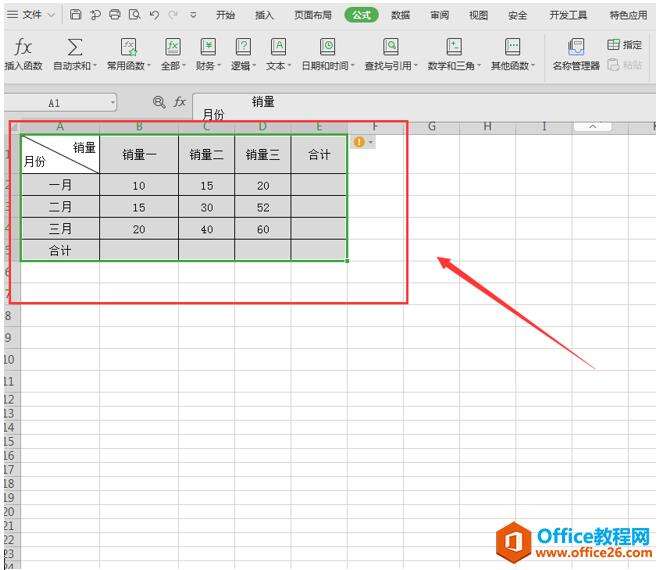659x570 pixels.
Task: Select the 三月 row label cell
Action: [x=60, y=228]
